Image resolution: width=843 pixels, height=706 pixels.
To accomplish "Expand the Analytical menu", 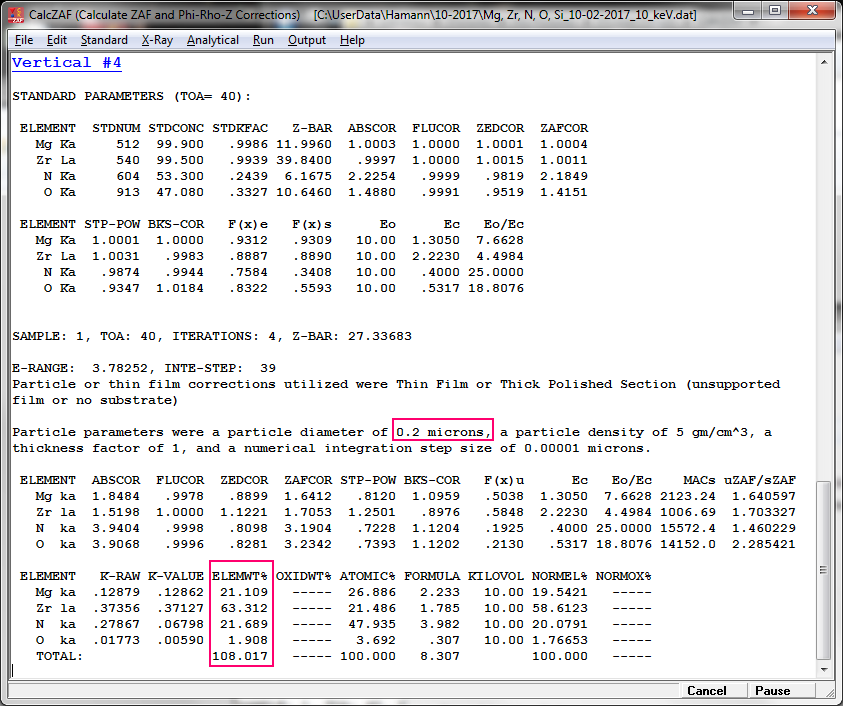I will (x=213, y=40).
